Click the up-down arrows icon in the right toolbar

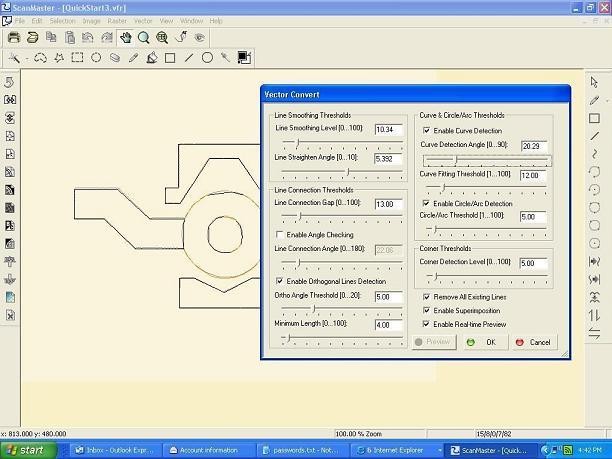point(594,315)
